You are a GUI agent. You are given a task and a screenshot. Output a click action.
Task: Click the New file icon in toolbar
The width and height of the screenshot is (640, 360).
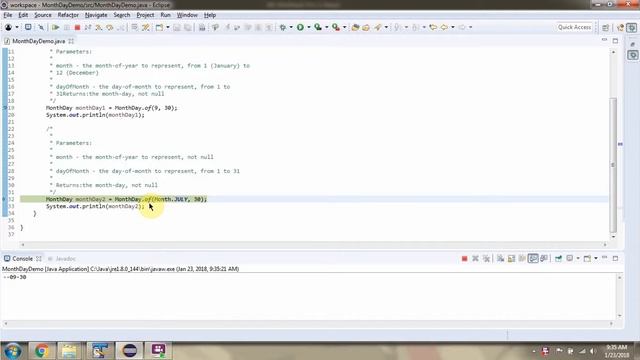160,27
